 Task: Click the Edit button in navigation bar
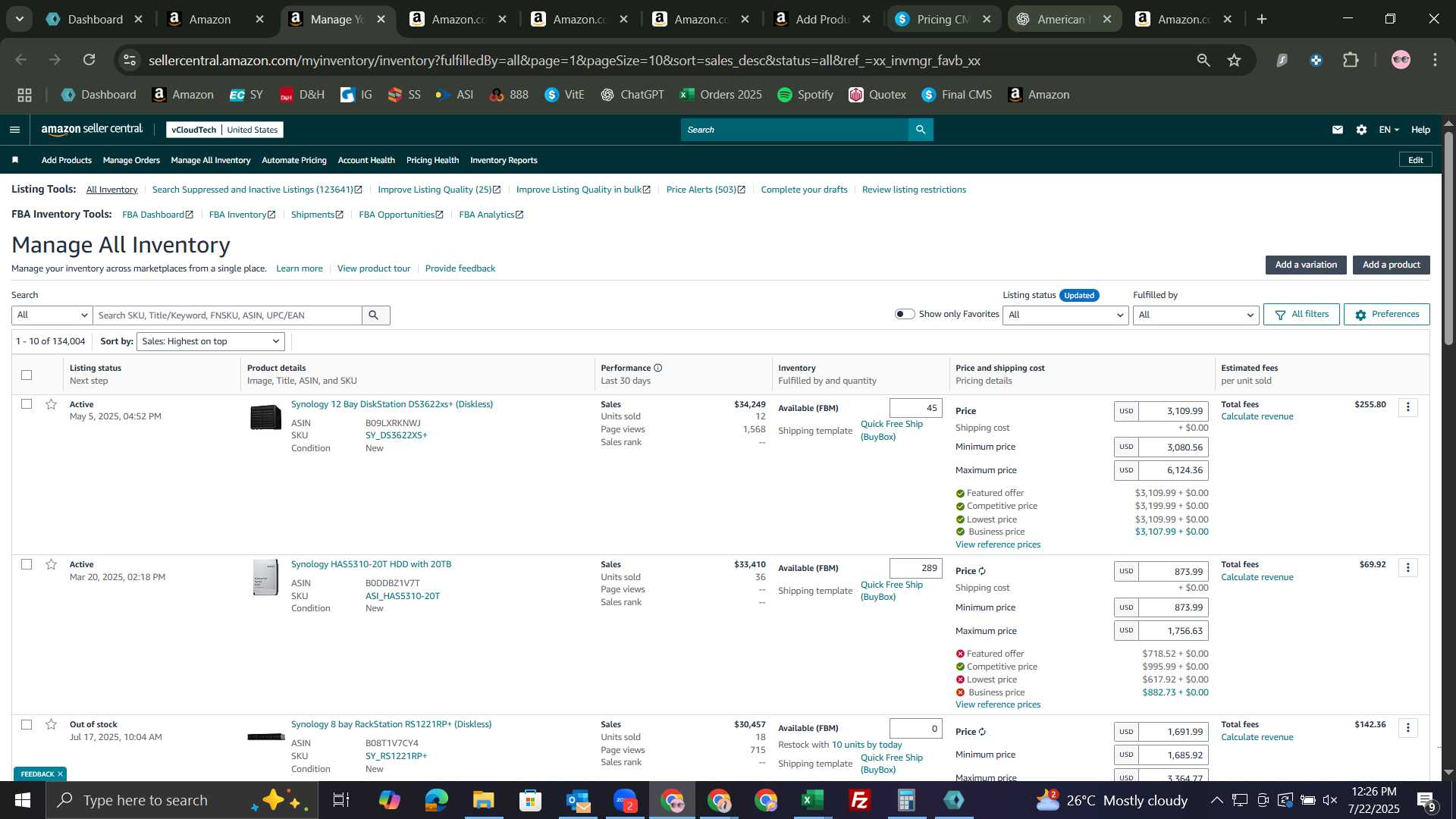click(x=1415, y=160)
